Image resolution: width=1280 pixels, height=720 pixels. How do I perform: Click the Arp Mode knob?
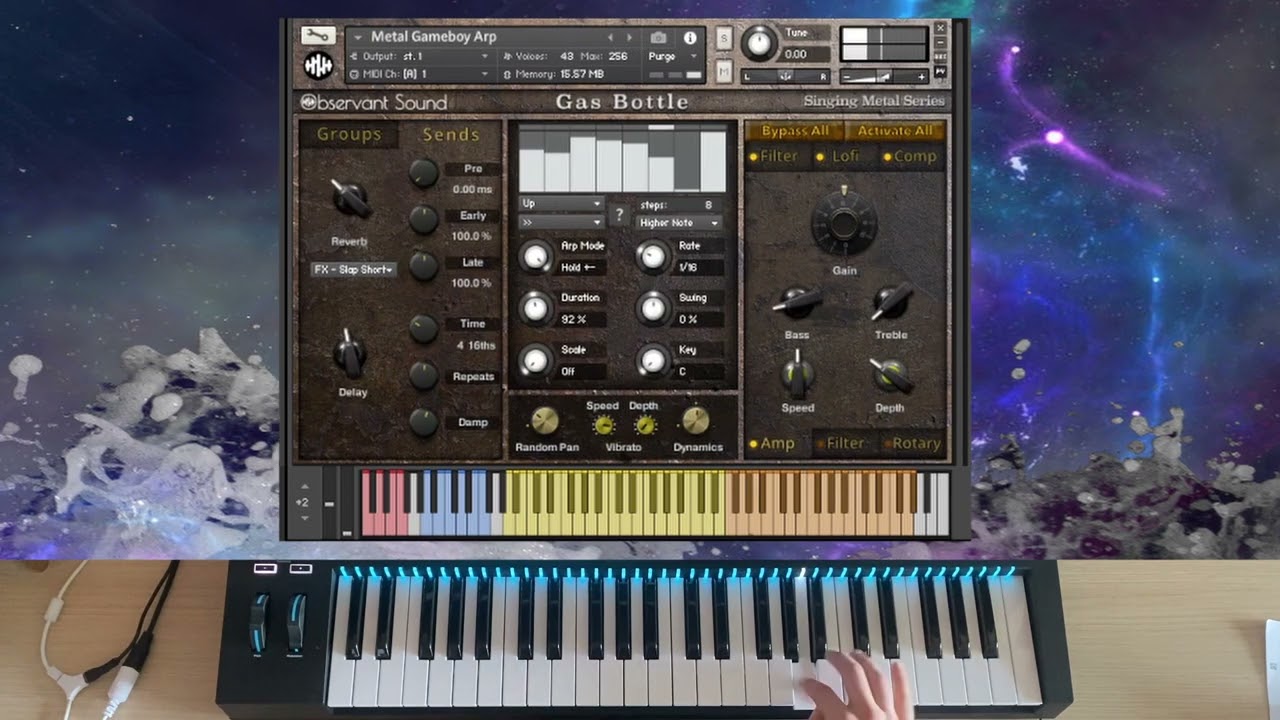536,257
